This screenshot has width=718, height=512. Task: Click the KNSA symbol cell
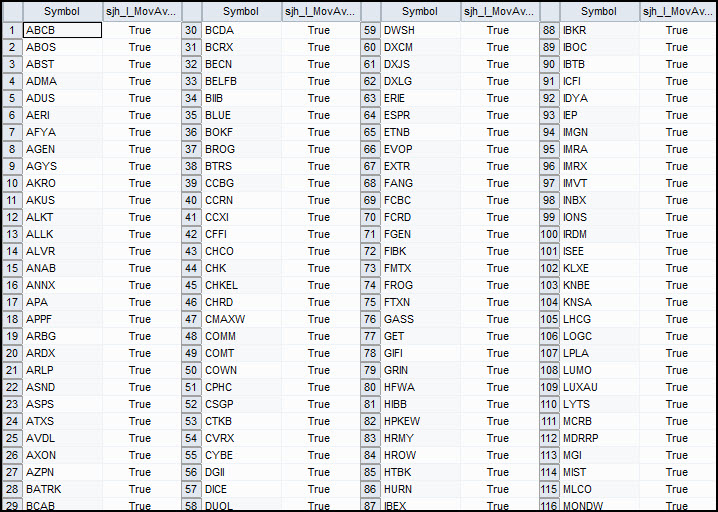[x=599, y=302]
